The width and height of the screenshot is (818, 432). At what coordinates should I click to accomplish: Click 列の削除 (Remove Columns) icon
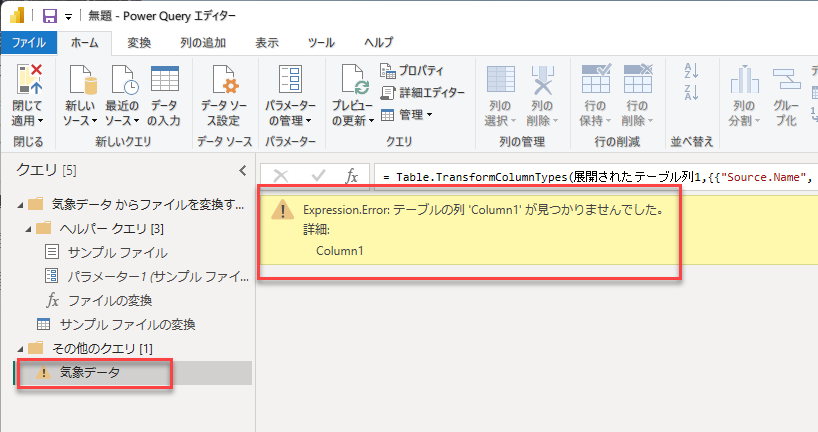tap(543, 79)
